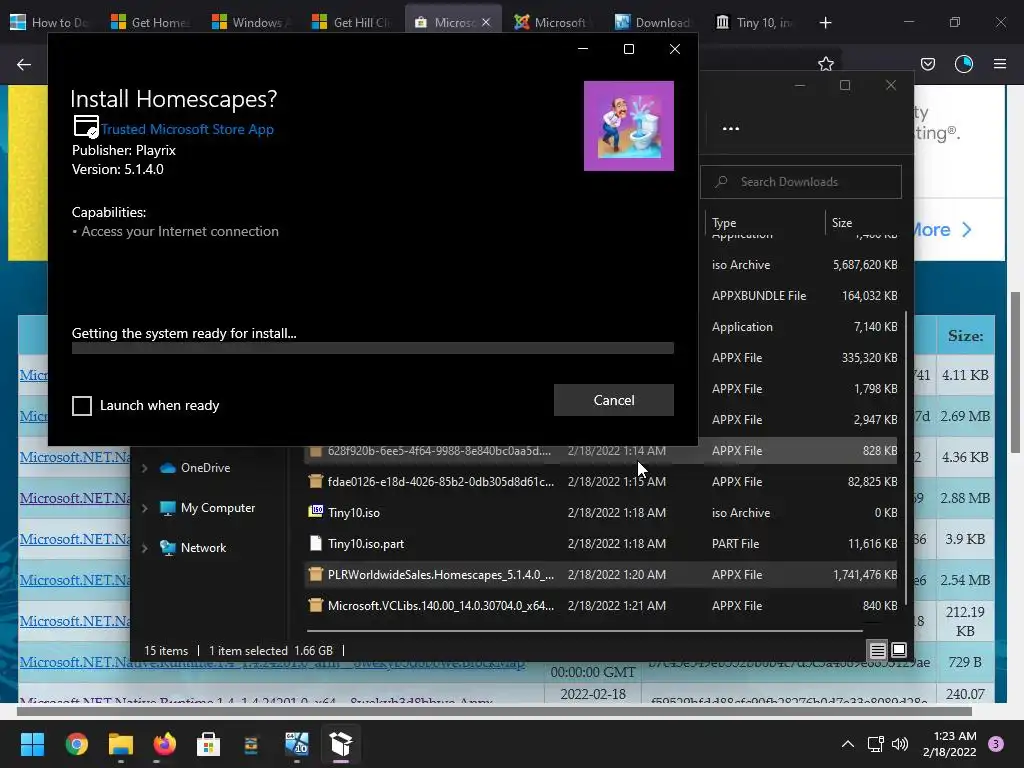Select the PLRWorldwideSales.Homescapes APPX file
Viewport: 1024px width, 768px height.
600,575
